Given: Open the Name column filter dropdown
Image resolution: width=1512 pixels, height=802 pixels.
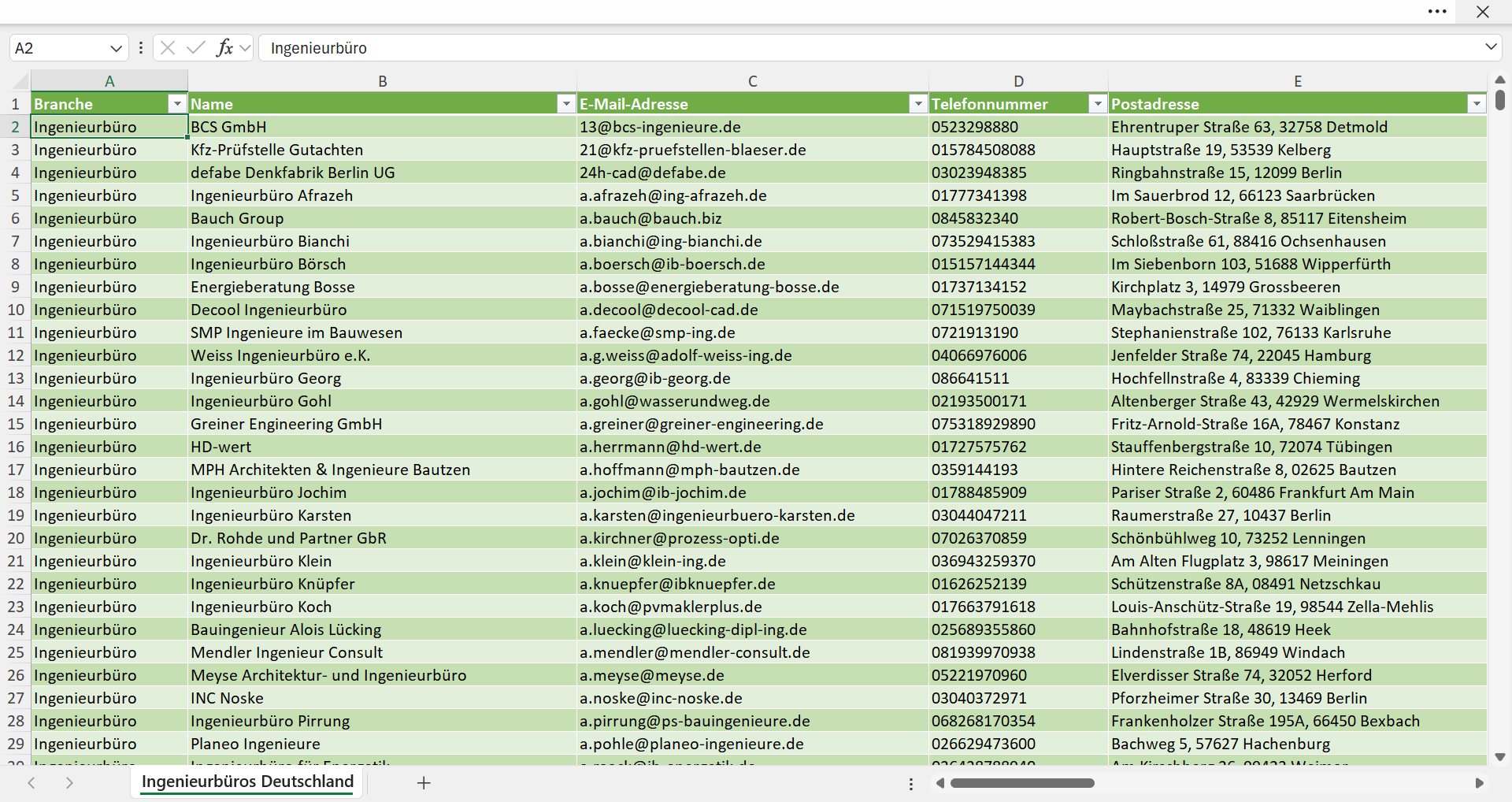Looking at the screenshot, I should 566,104.
